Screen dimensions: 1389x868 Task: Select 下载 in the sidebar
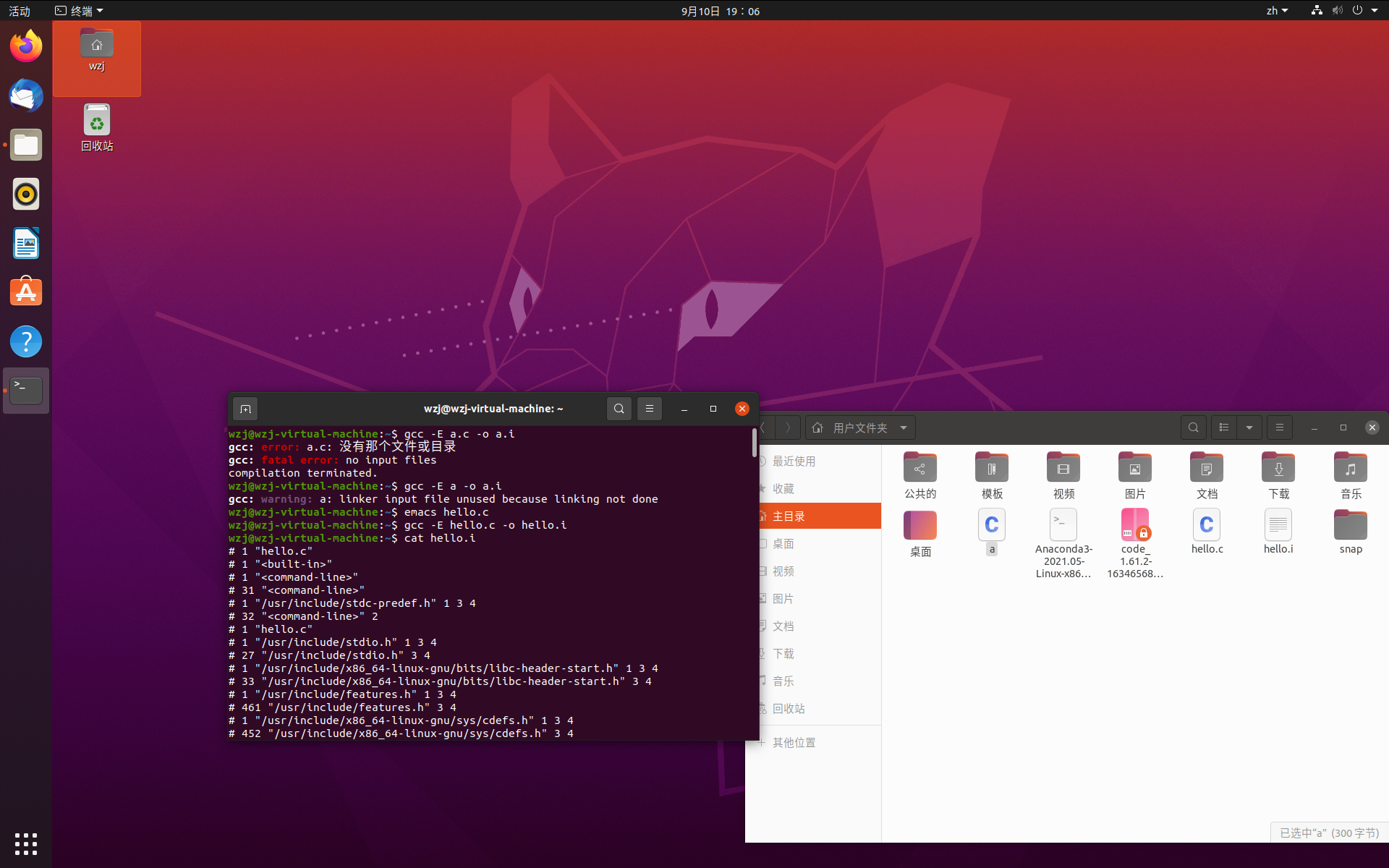[783, 653]
